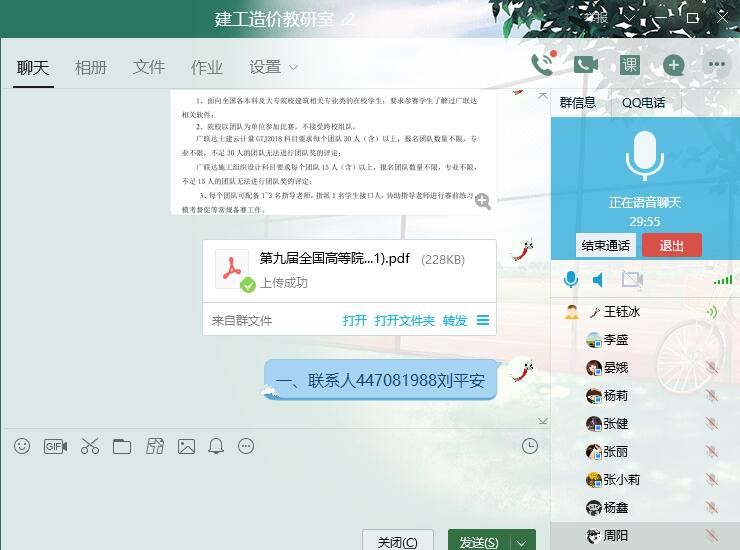The width and height of the screenshot is (740, 550).
Task: Open the emoji picker in chat toolbar
Action: [x=22, y=446]
